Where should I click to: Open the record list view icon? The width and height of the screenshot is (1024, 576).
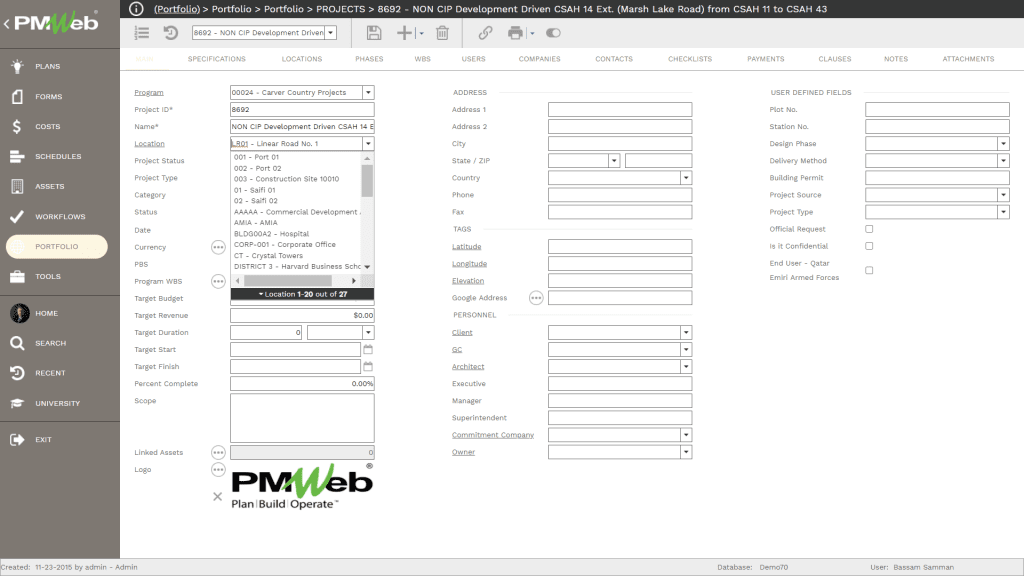[x=142, y=33]
